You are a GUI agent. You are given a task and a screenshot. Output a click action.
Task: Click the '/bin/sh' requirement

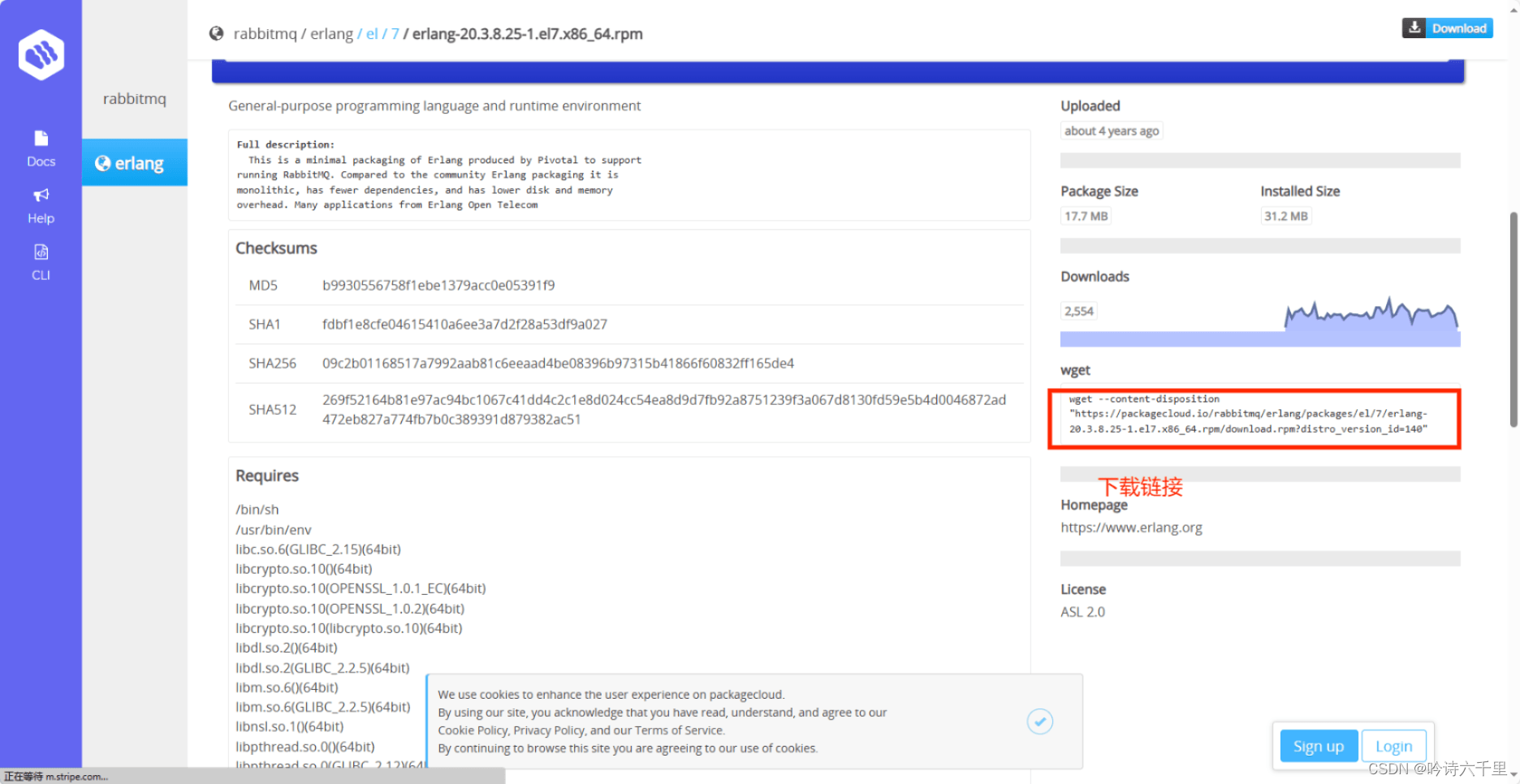tap(257, 510)
